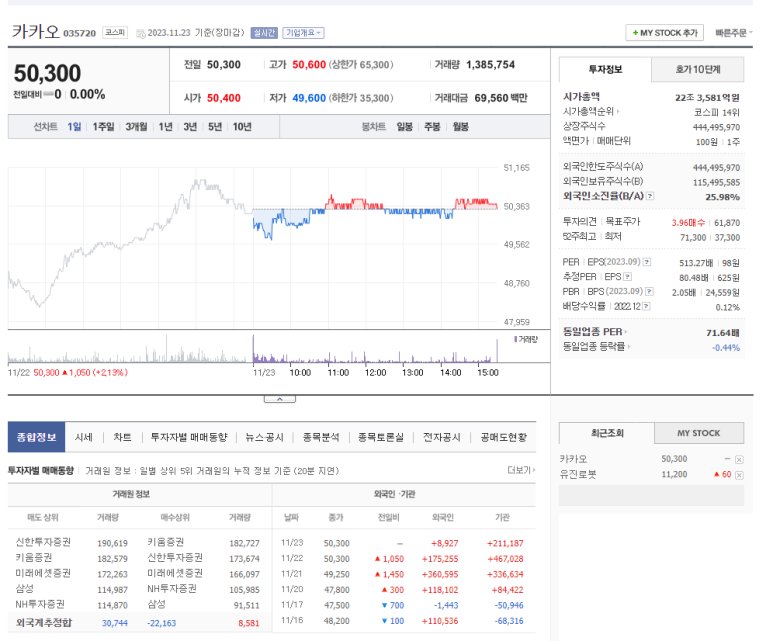
Task: Select 1일 line chart period
Action: pyautogui.click(x=74, y=127)
